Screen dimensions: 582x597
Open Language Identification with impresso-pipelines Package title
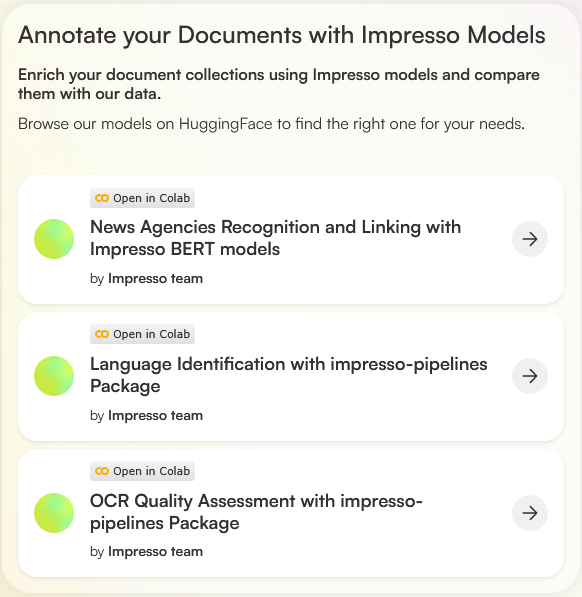[x=289, y=375]
